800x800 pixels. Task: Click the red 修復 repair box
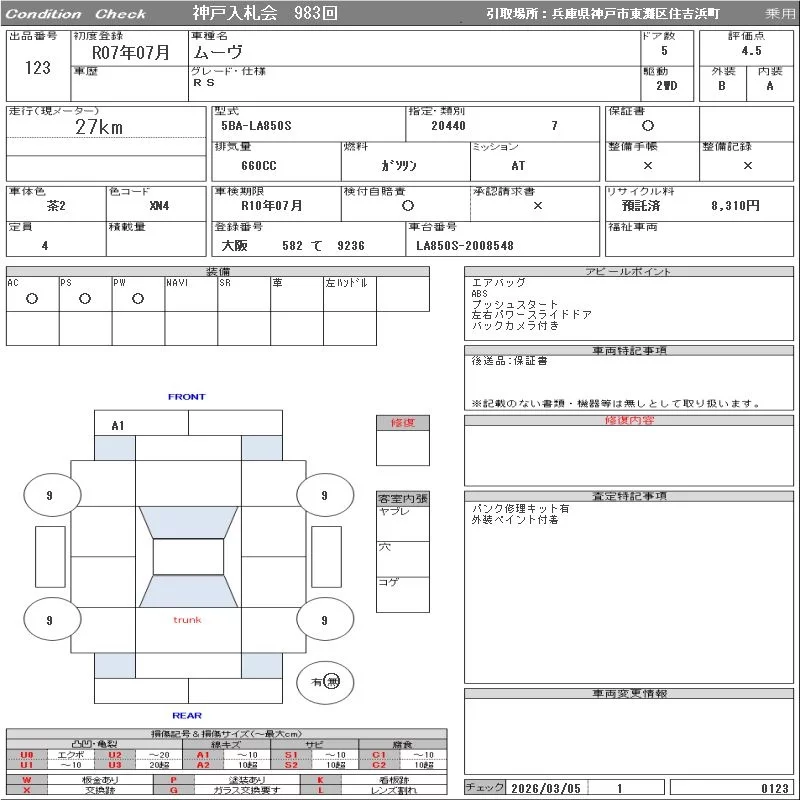click(402, 423)
